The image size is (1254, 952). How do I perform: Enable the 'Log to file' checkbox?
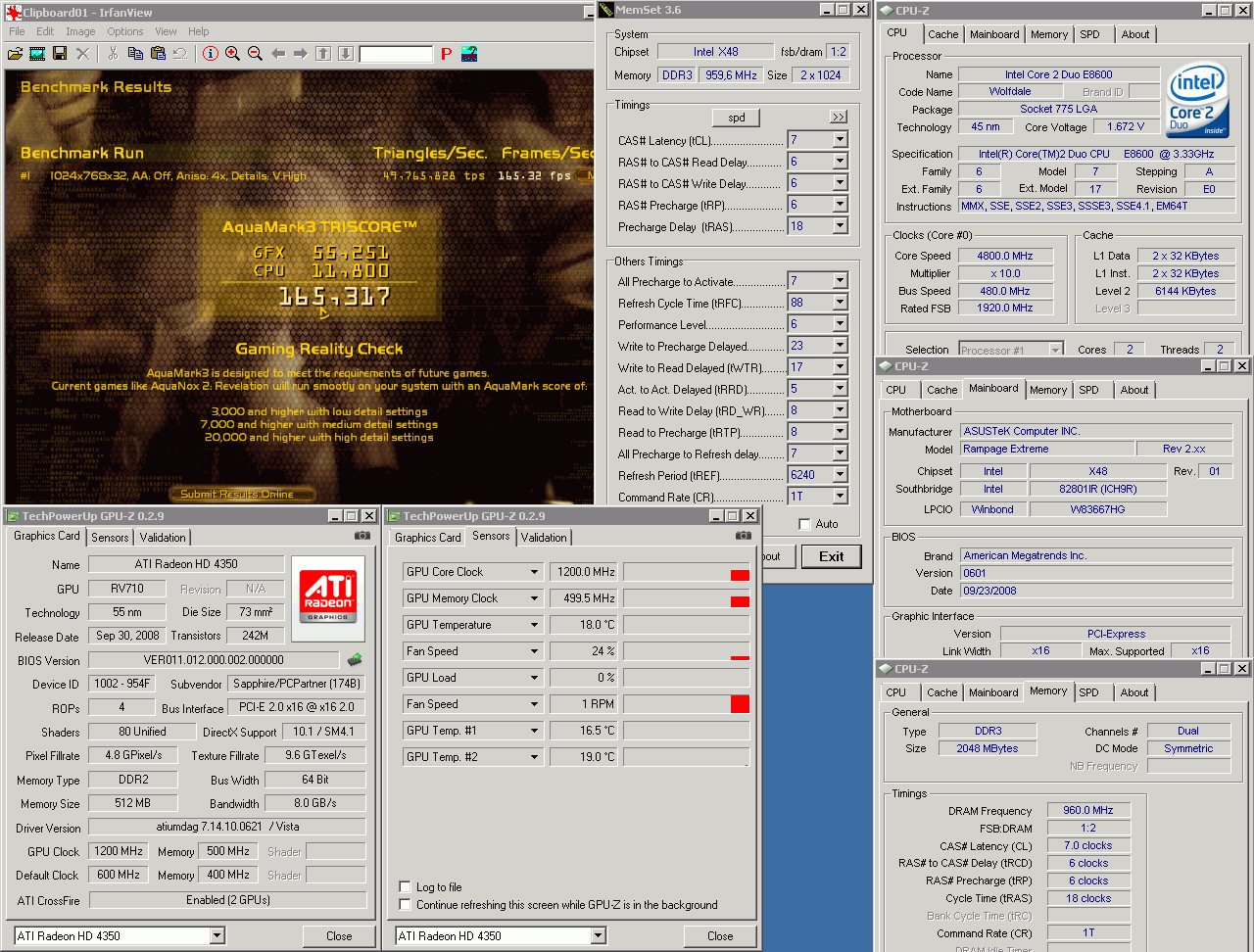click(405, 886)
